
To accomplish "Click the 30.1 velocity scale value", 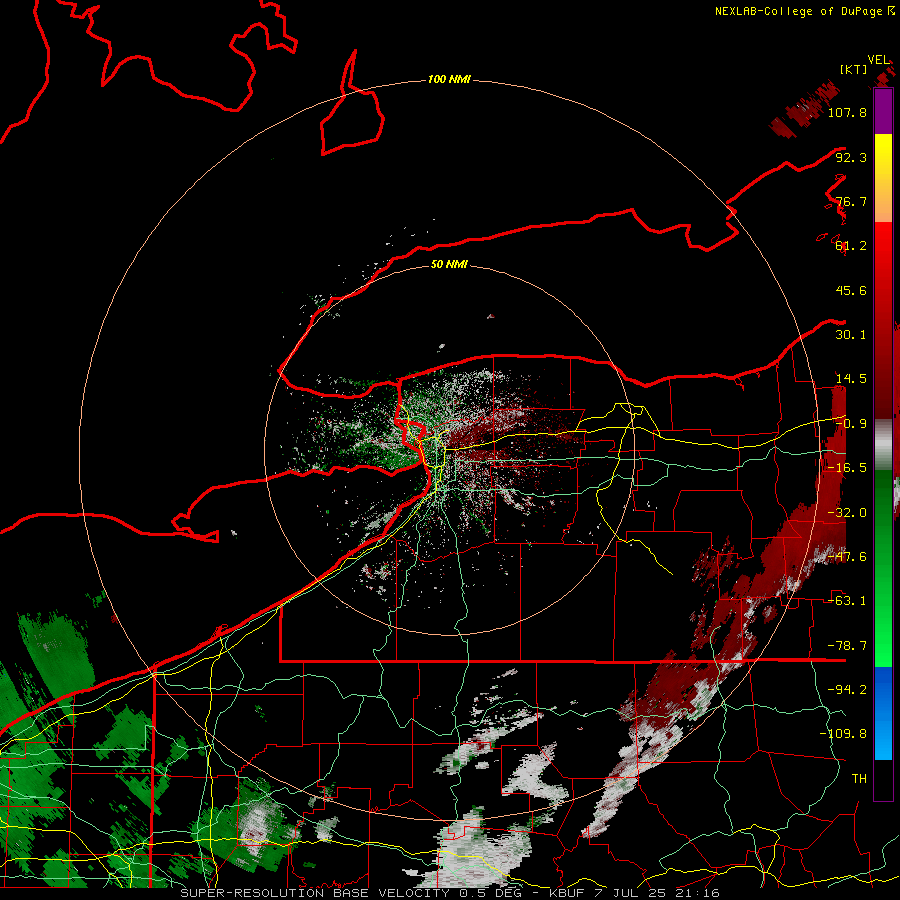I will (851, 335).
